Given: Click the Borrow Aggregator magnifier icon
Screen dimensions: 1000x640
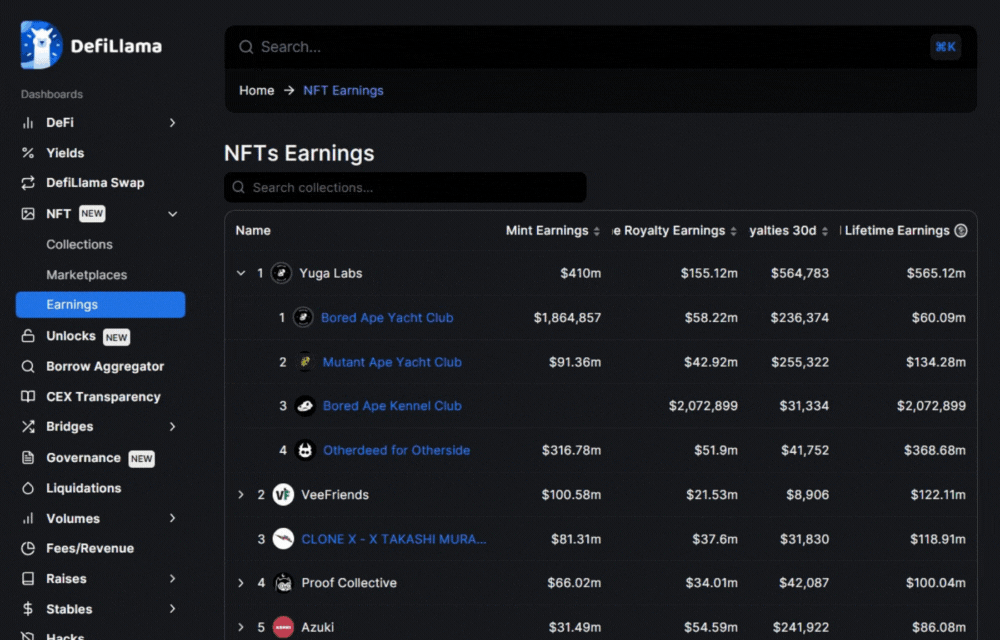Looking at the screenshot, I should coord(28,367).
